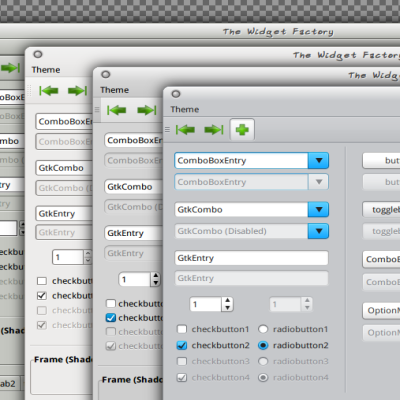Open the Theme menu in the front window

point(185,110)
